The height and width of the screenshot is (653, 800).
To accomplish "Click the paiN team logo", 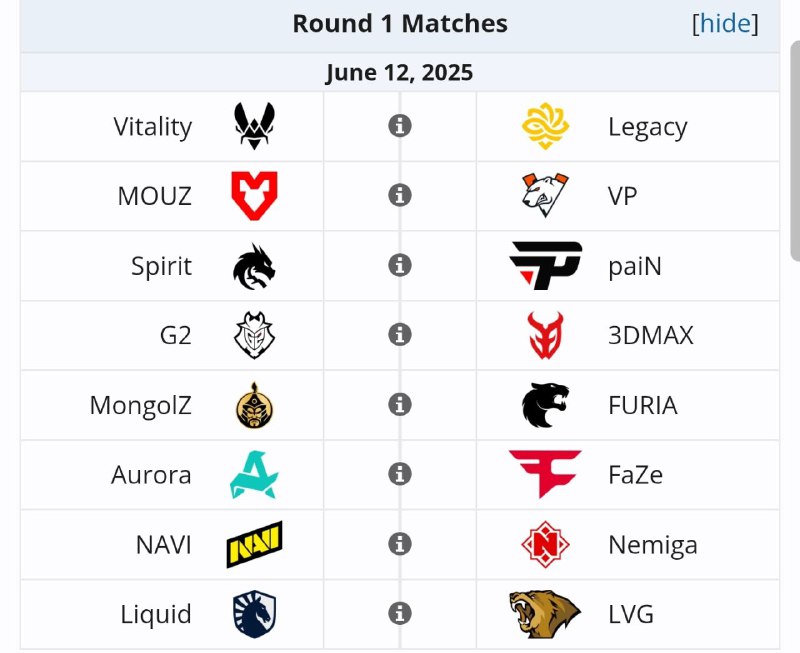I will [x=545, y=266].
